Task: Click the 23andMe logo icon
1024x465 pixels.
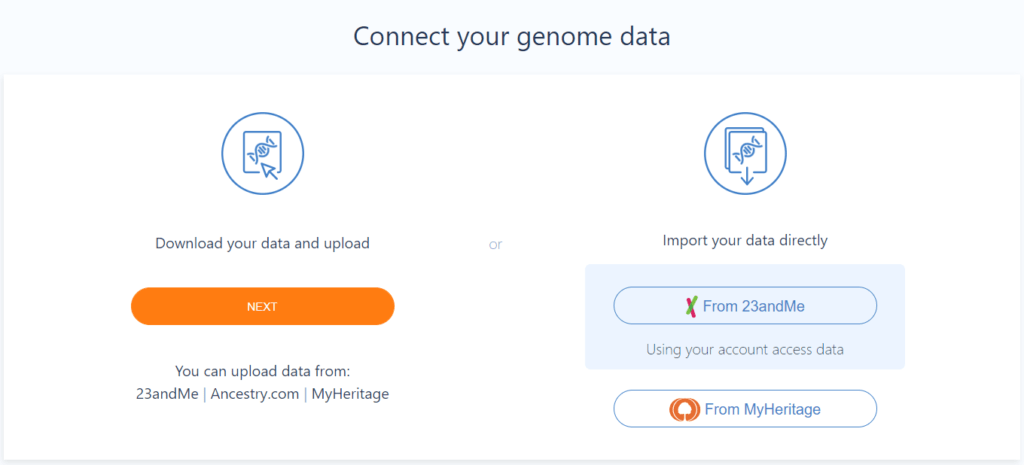Action: (x=692, y=306)
